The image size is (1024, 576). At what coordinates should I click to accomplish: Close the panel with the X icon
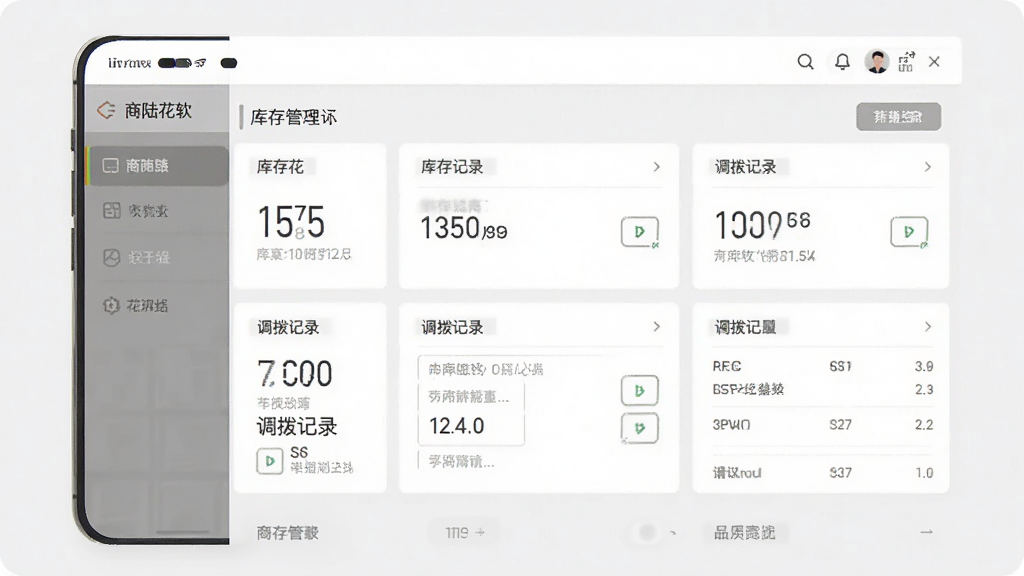point(934,61)
